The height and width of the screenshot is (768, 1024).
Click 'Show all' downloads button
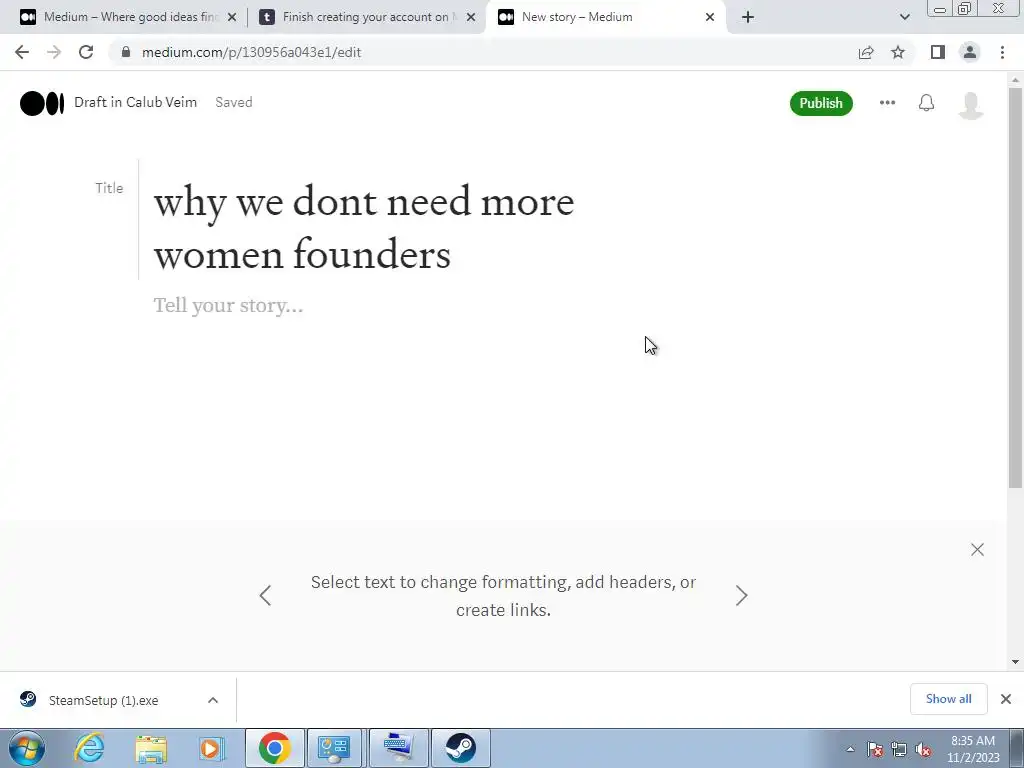click(948, 699)
